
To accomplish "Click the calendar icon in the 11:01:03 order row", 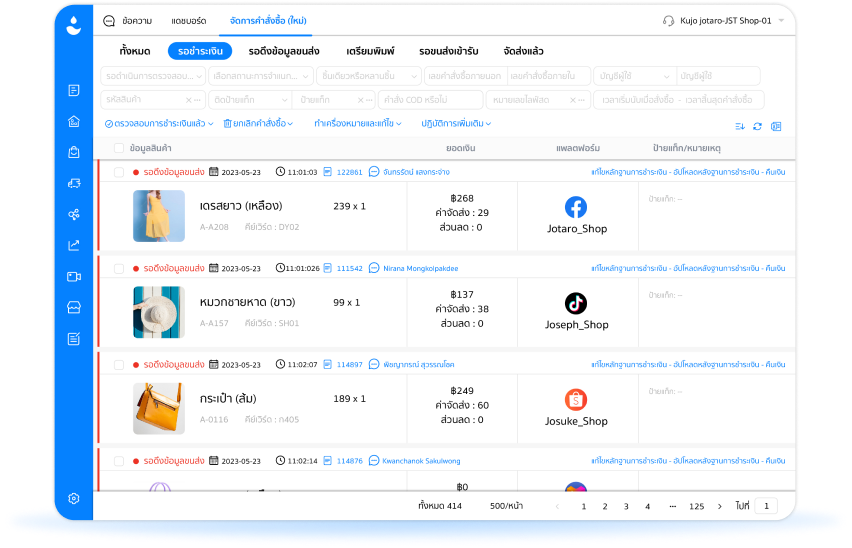I will coord(214,172).
